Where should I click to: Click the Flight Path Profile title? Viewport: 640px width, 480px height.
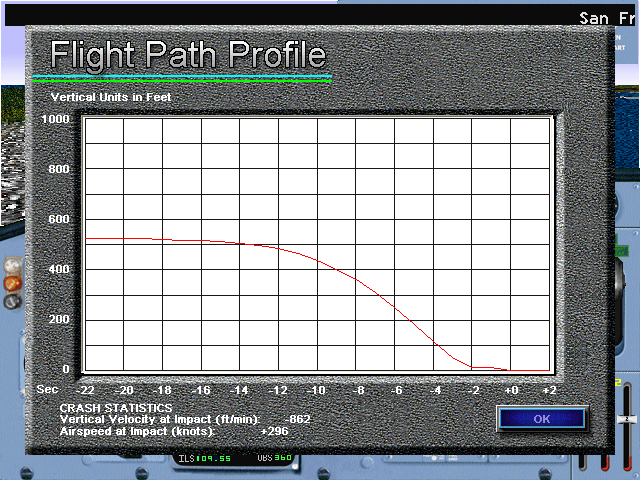(x=188, y=55)
